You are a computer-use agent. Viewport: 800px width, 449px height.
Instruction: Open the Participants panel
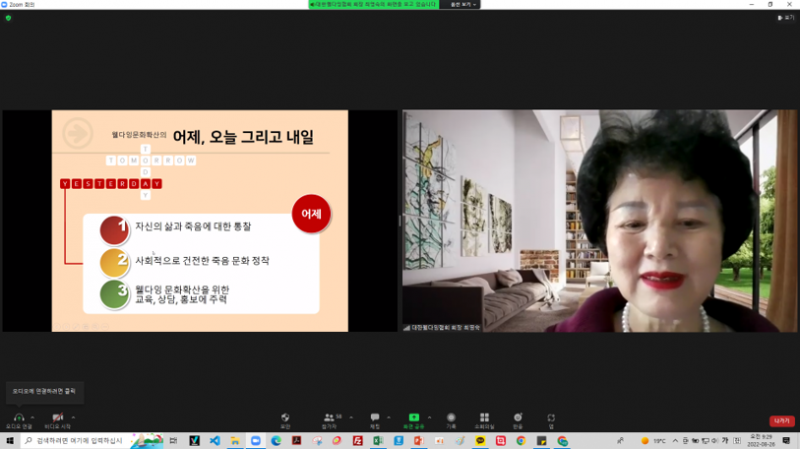click(329, 417)
